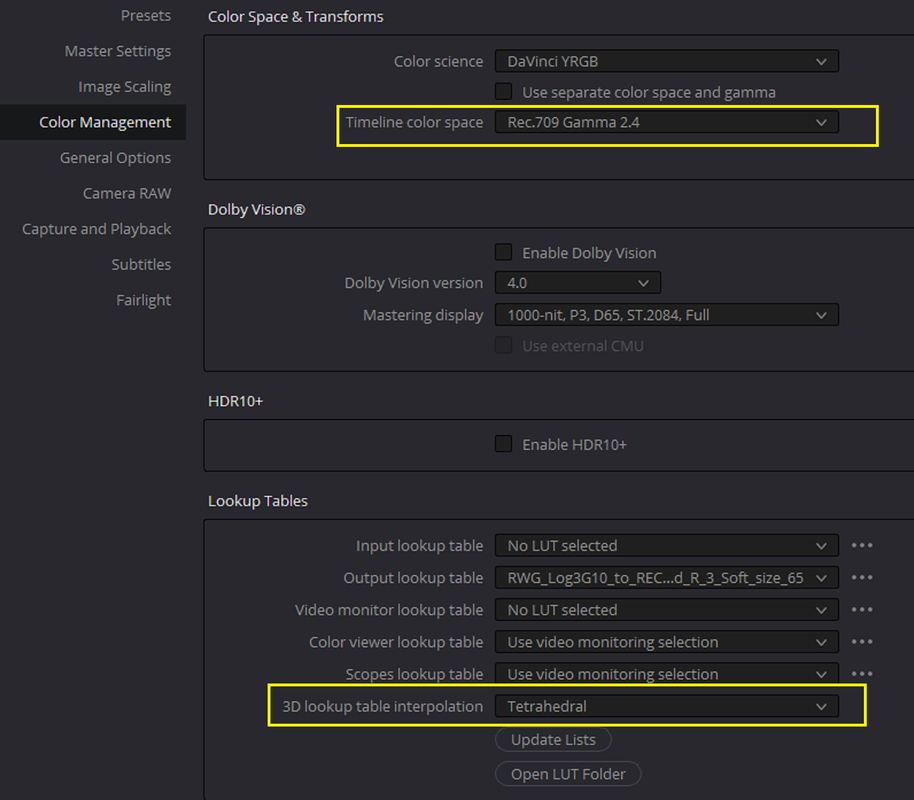Open the Input lookup table dropdown
Image resolution: width=914 pixels, height=800 pixels.
click(x=667, y=546)
